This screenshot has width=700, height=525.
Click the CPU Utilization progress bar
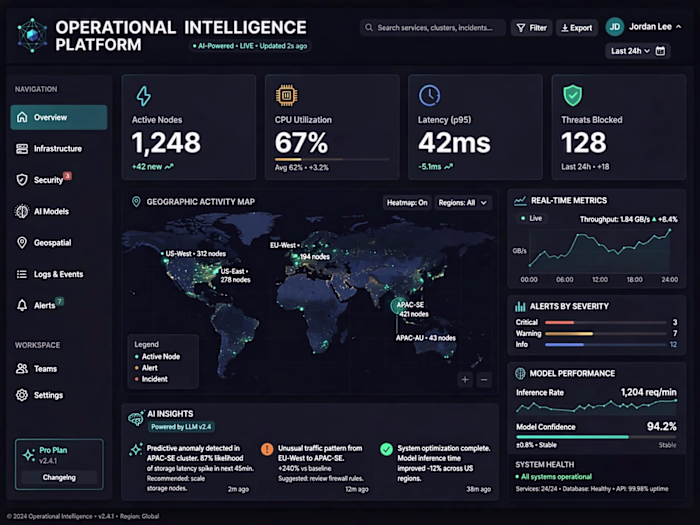coord(332,159)
